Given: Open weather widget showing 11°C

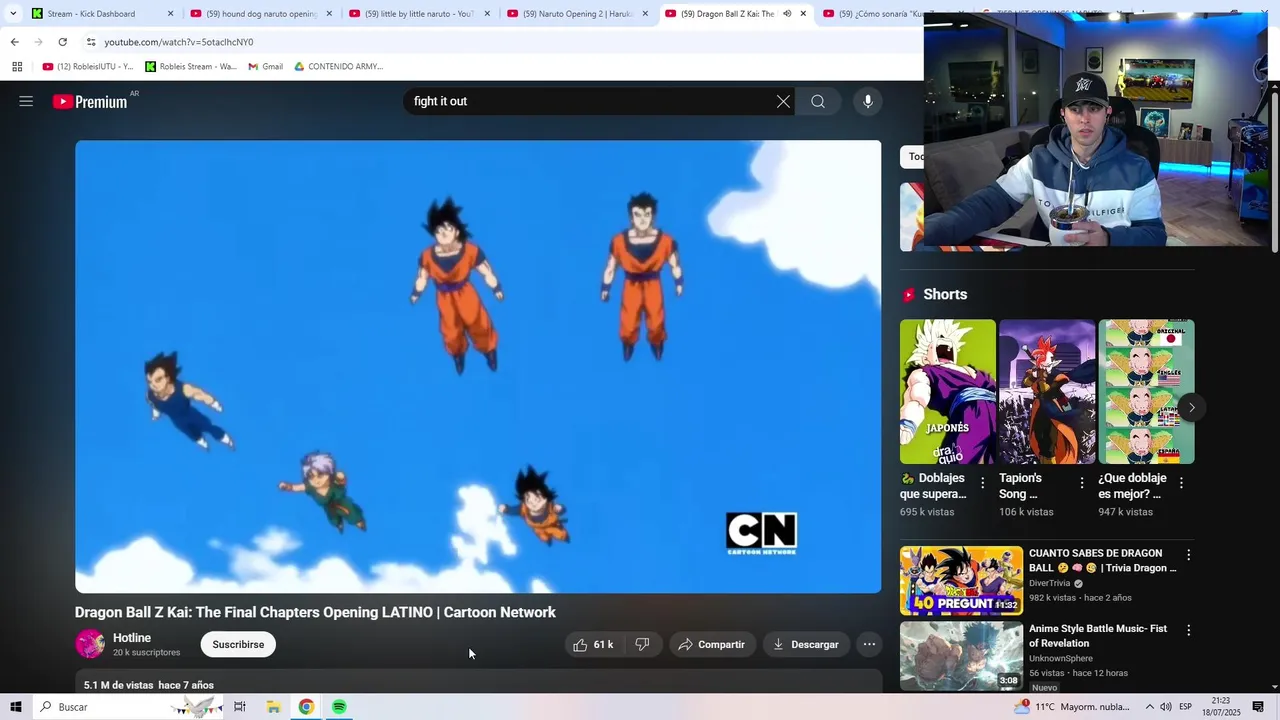Looking at the screenshot, I should pyautogui.click(x=1073, y=707).
